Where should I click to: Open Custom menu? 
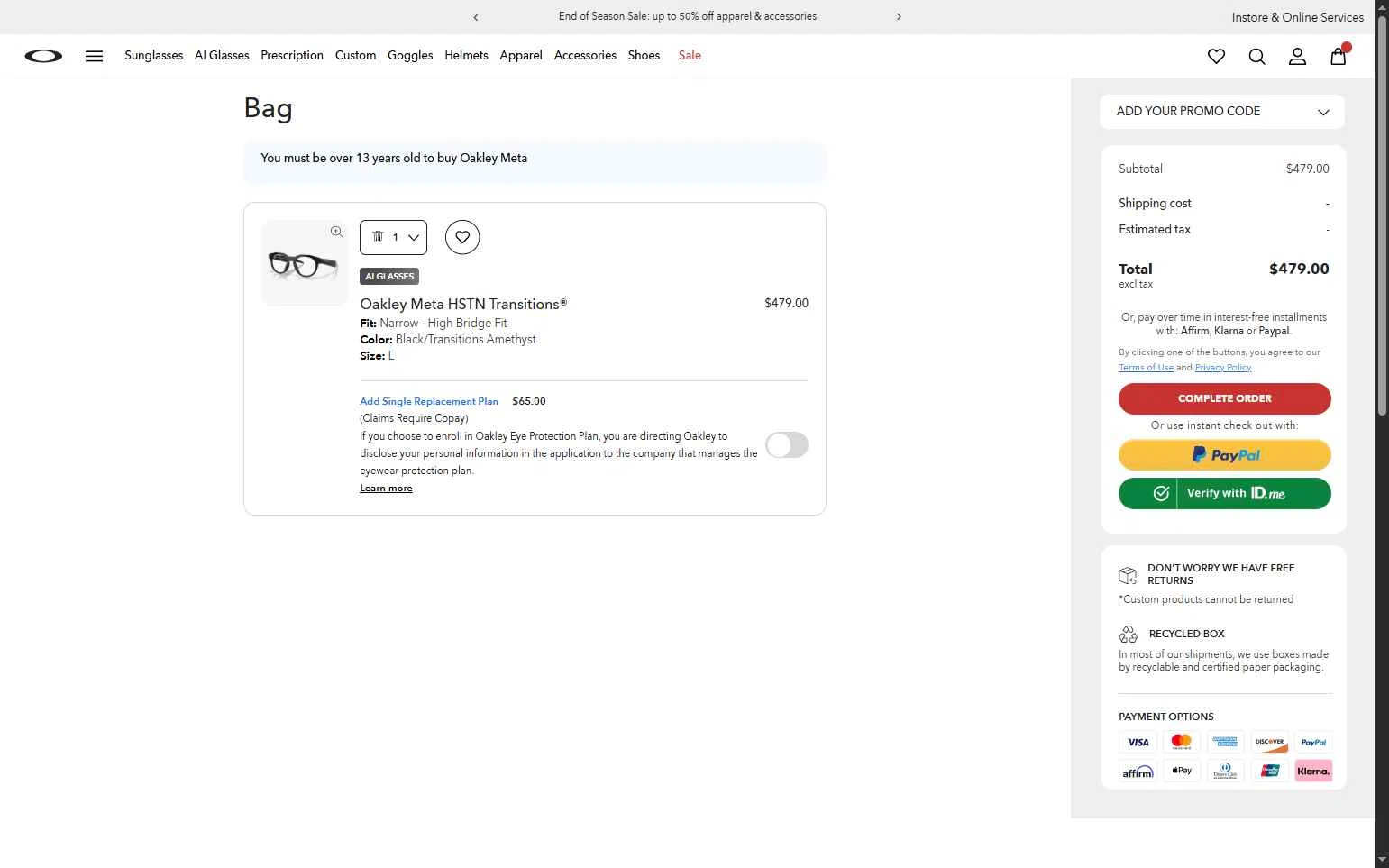point(355,56)
